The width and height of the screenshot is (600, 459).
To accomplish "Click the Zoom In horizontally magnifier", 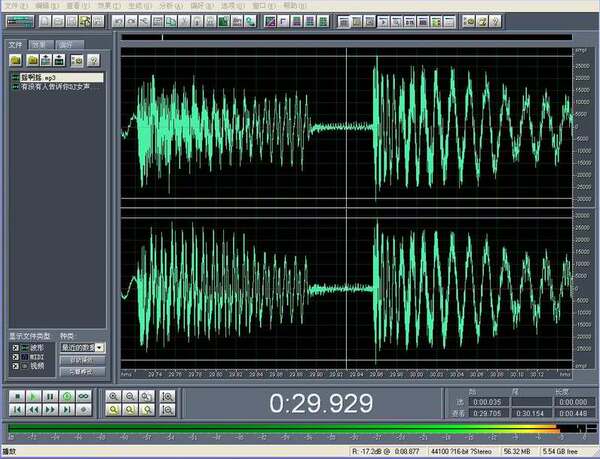I will (x=114, y=396).
